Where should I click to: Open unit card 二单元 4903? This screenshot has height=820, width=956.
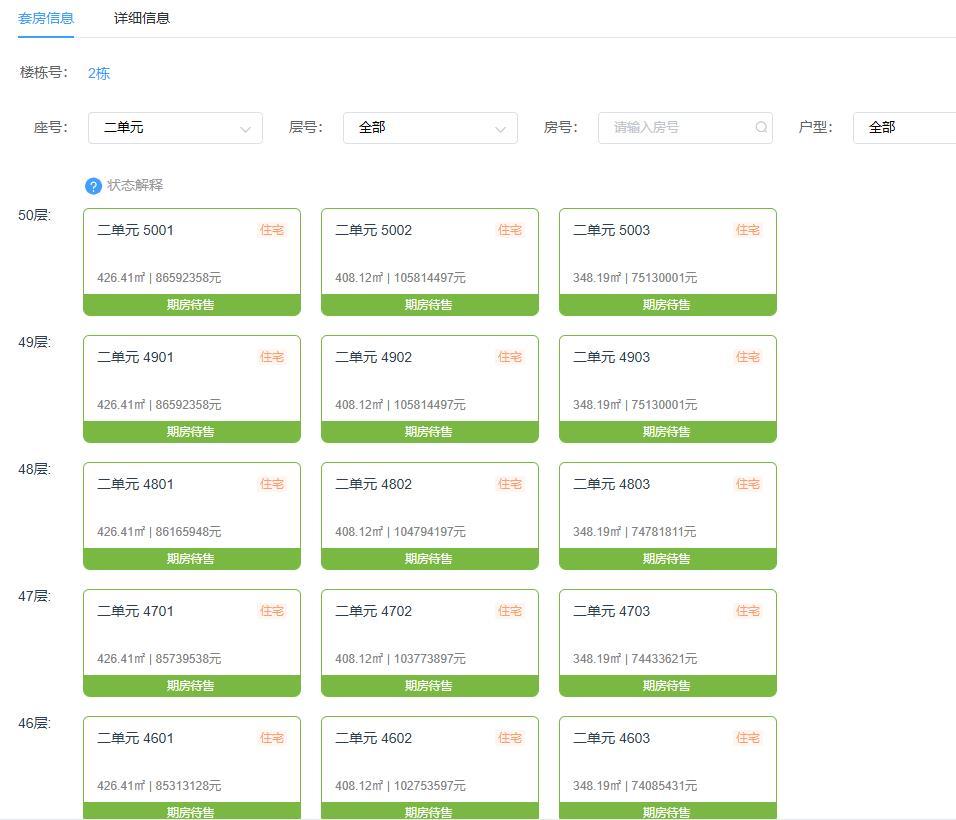point(668,389)
